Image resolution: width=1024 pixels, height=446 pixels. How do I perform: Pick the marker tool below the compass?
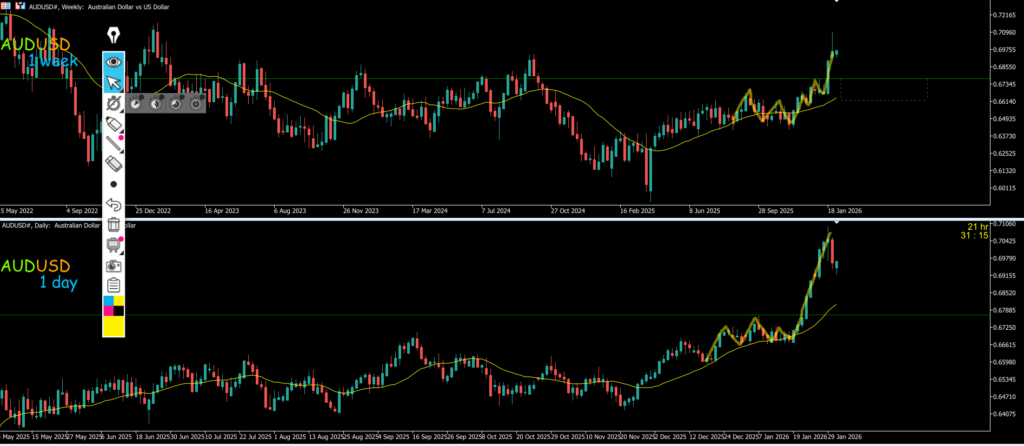coord(114,123)
